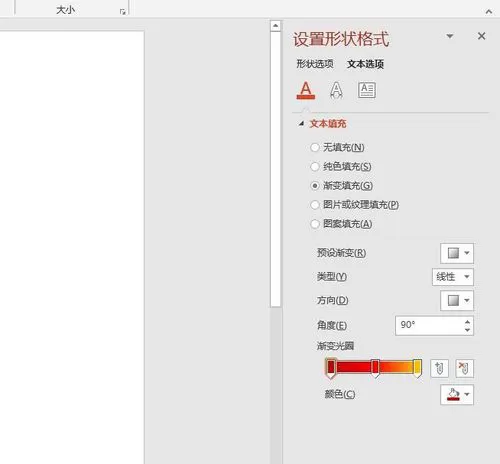This screenshot has height=464, width=500.
Task: Open the 颜色(C) fill color picker
Action: pyautogui.click(x=457, y=395)
